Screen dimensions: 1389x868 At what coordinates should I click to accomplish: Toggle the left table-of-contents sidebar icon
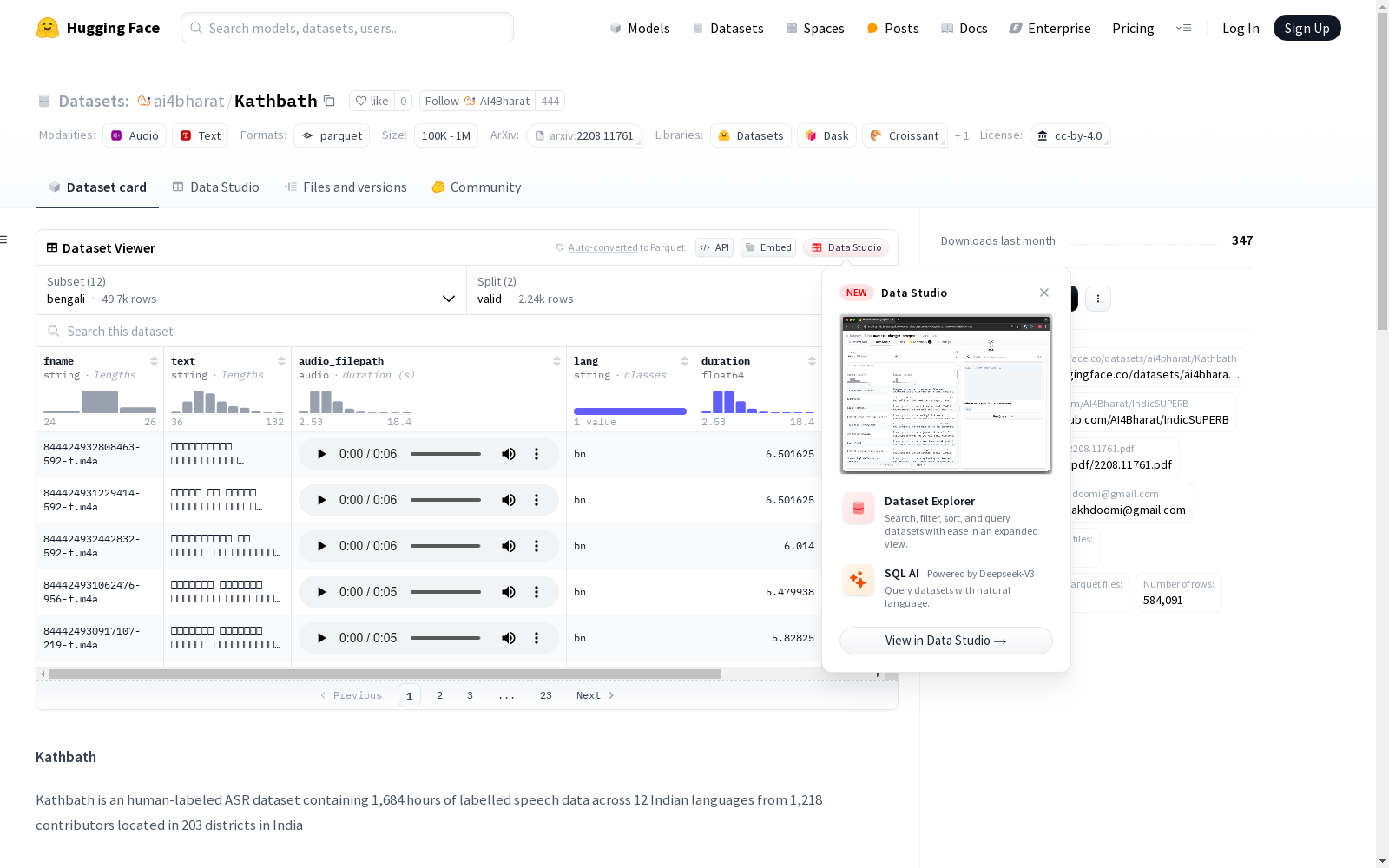[x=4, y=240]
